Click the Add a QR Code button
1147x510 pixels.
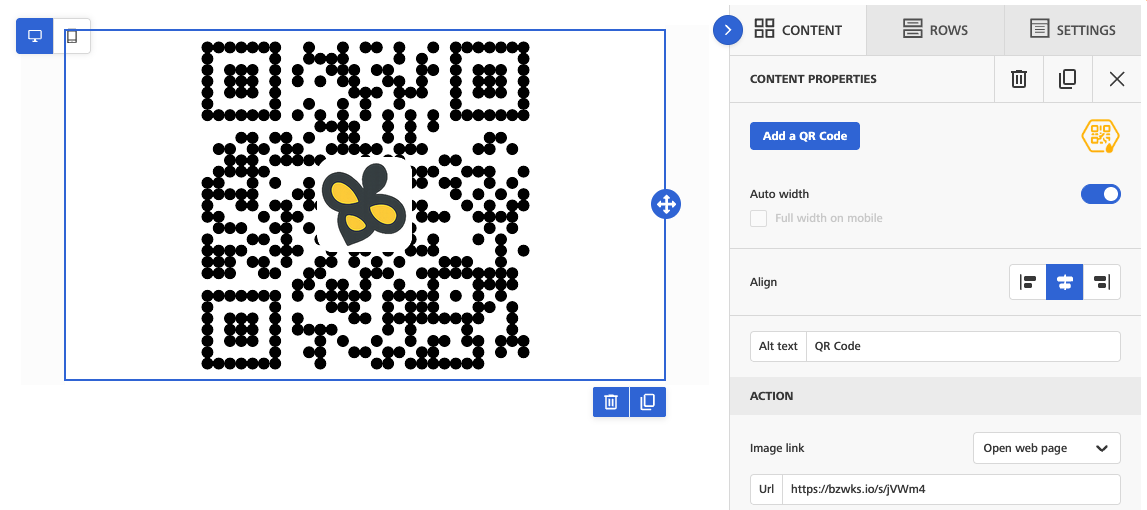804,136
